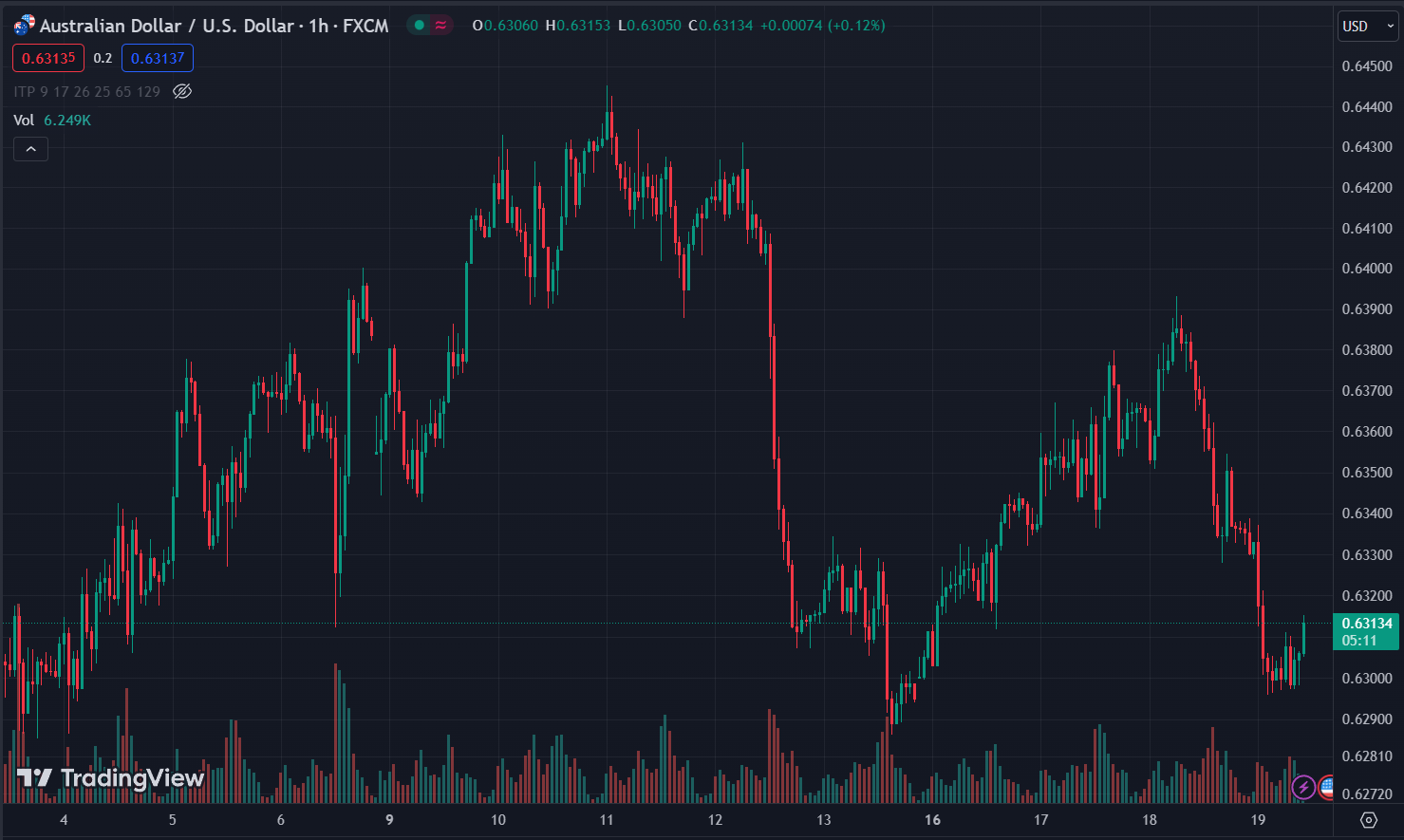Click date label 19 on time axis
This screenshot has width=1404, height=840.
1258,819
